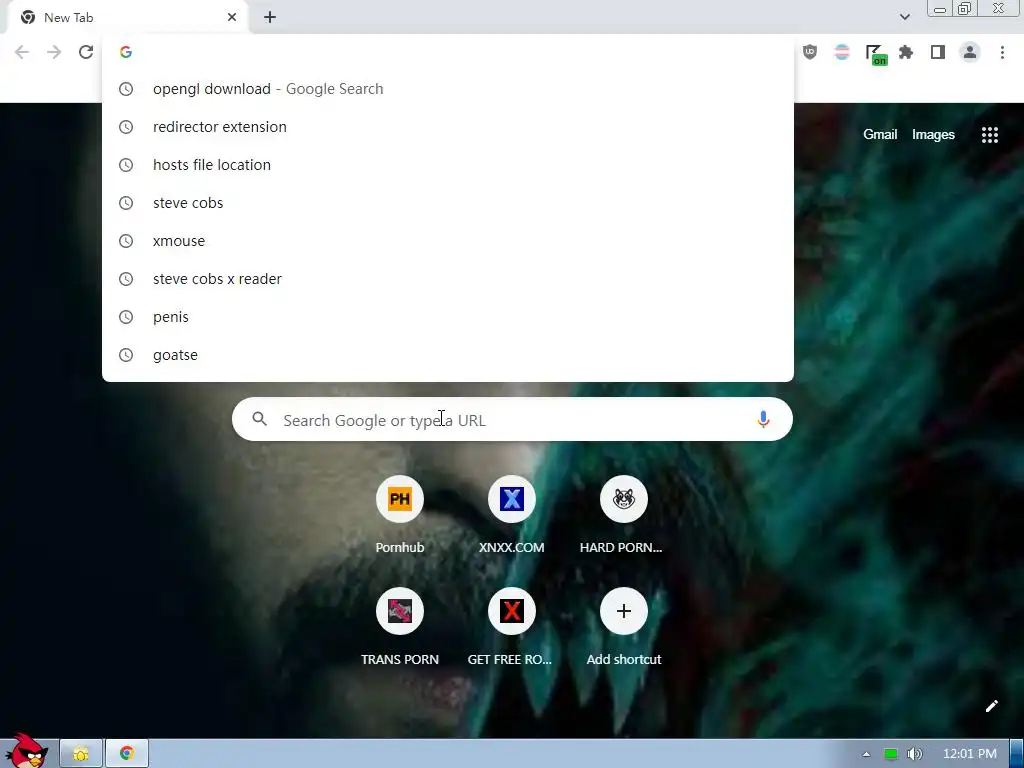Open the GET FREE RO... shortcut tile
1024x768 pixels.
(510, 627)
